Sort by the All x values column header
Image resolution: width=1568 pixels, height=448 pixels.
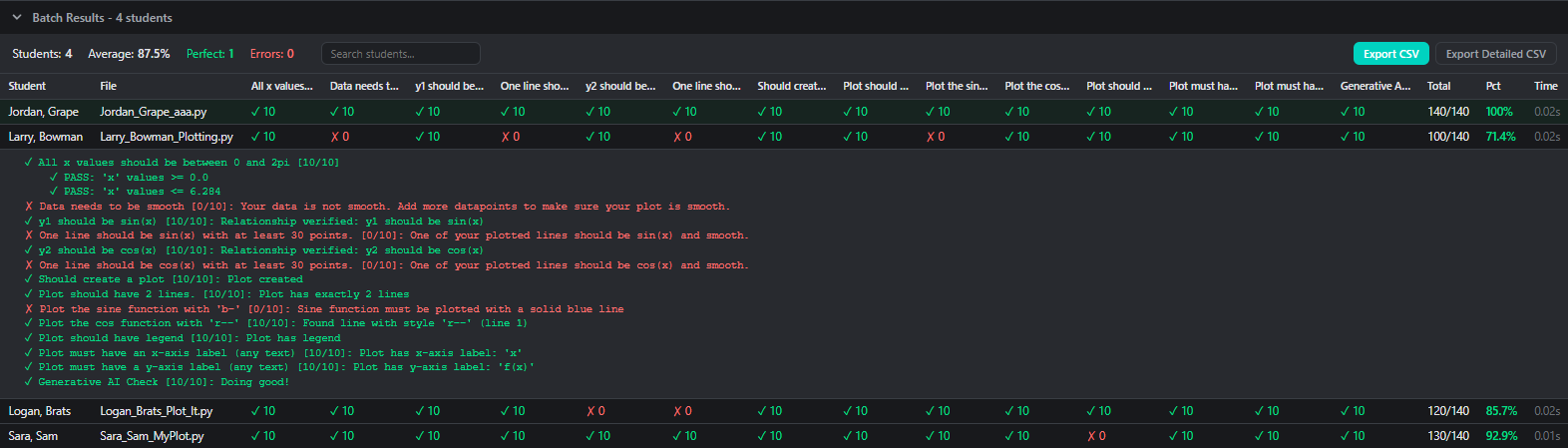(281, 86)
